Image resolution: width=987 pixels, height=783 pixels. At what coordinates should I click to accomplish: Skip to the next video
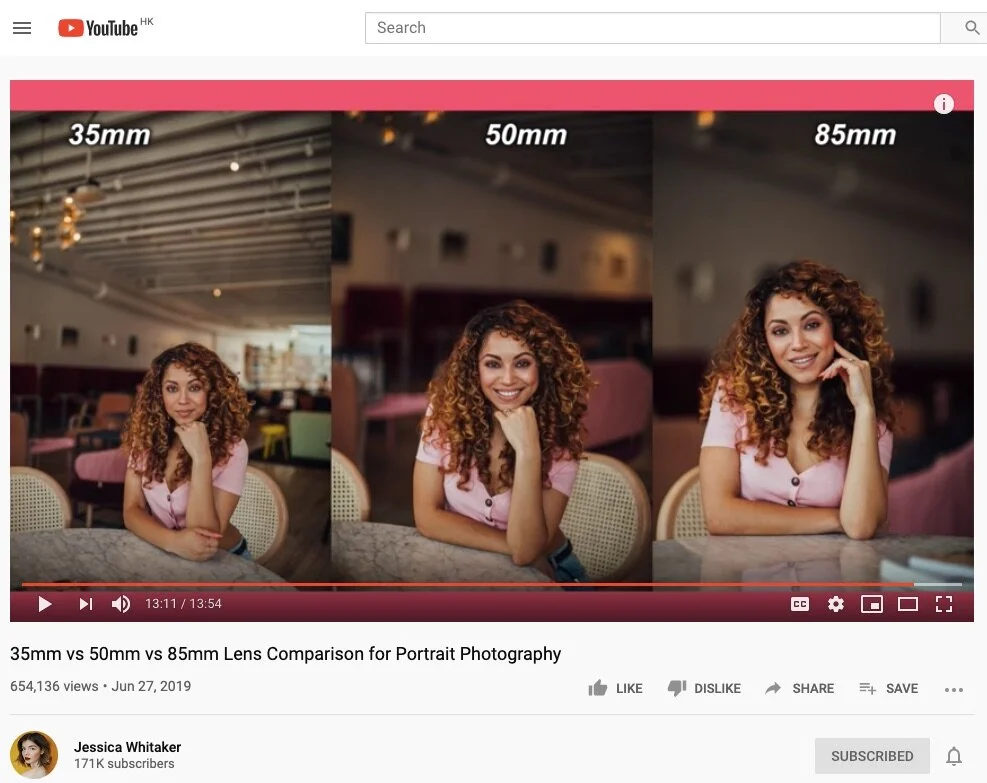tap(86, 604)
